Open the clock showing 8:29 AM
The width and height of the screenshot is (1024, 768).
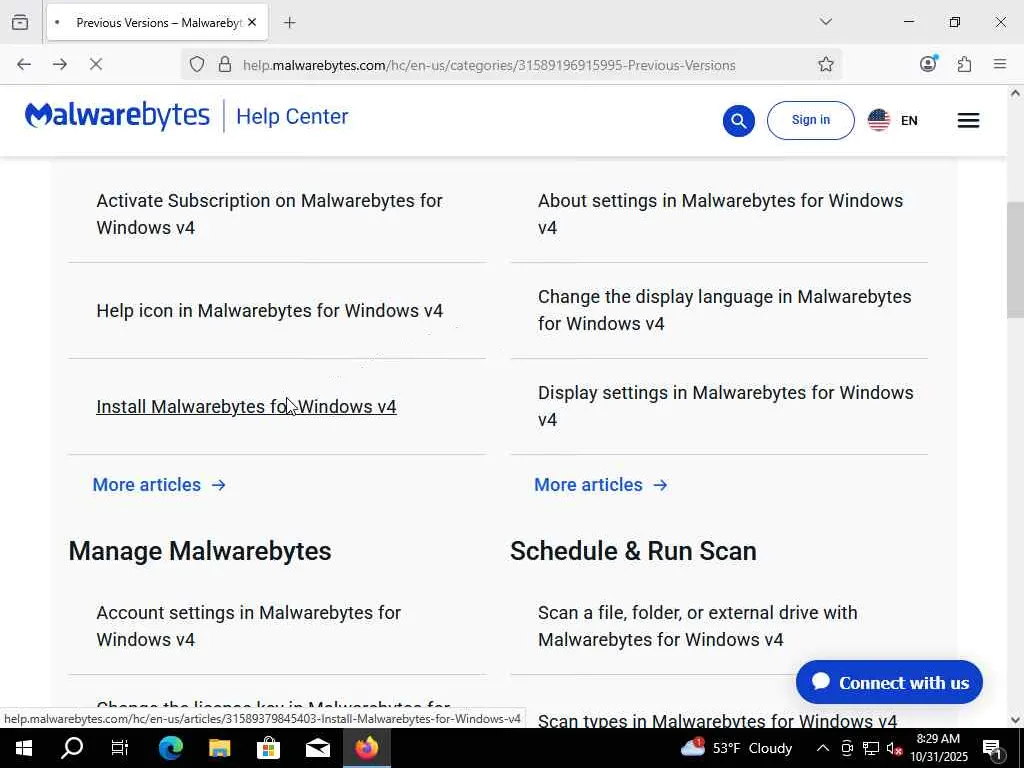pos(938,748)
